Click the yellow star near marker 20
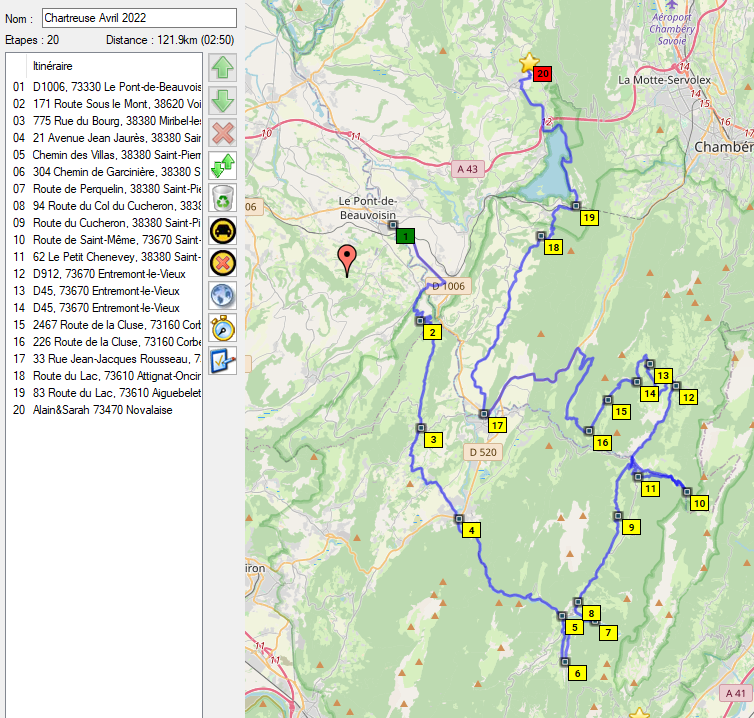This screenshot has height=718, width=754. (528, 62)
